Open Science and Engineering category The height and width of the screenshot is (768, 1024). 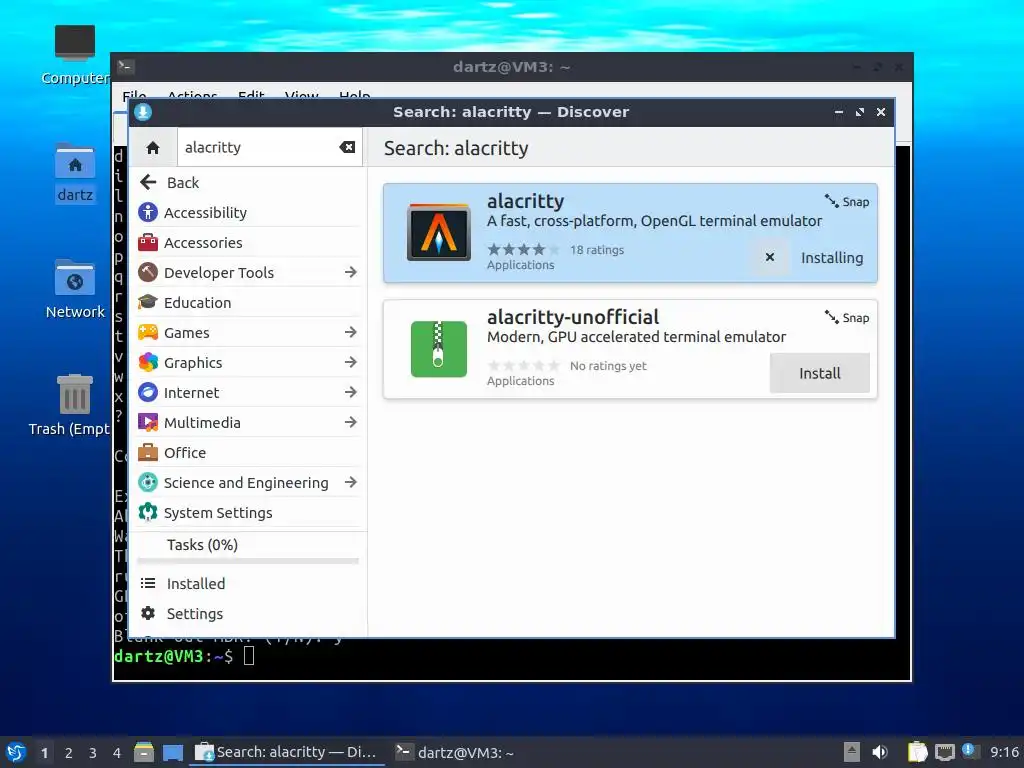pyautogui.click(x=248, y=483)
